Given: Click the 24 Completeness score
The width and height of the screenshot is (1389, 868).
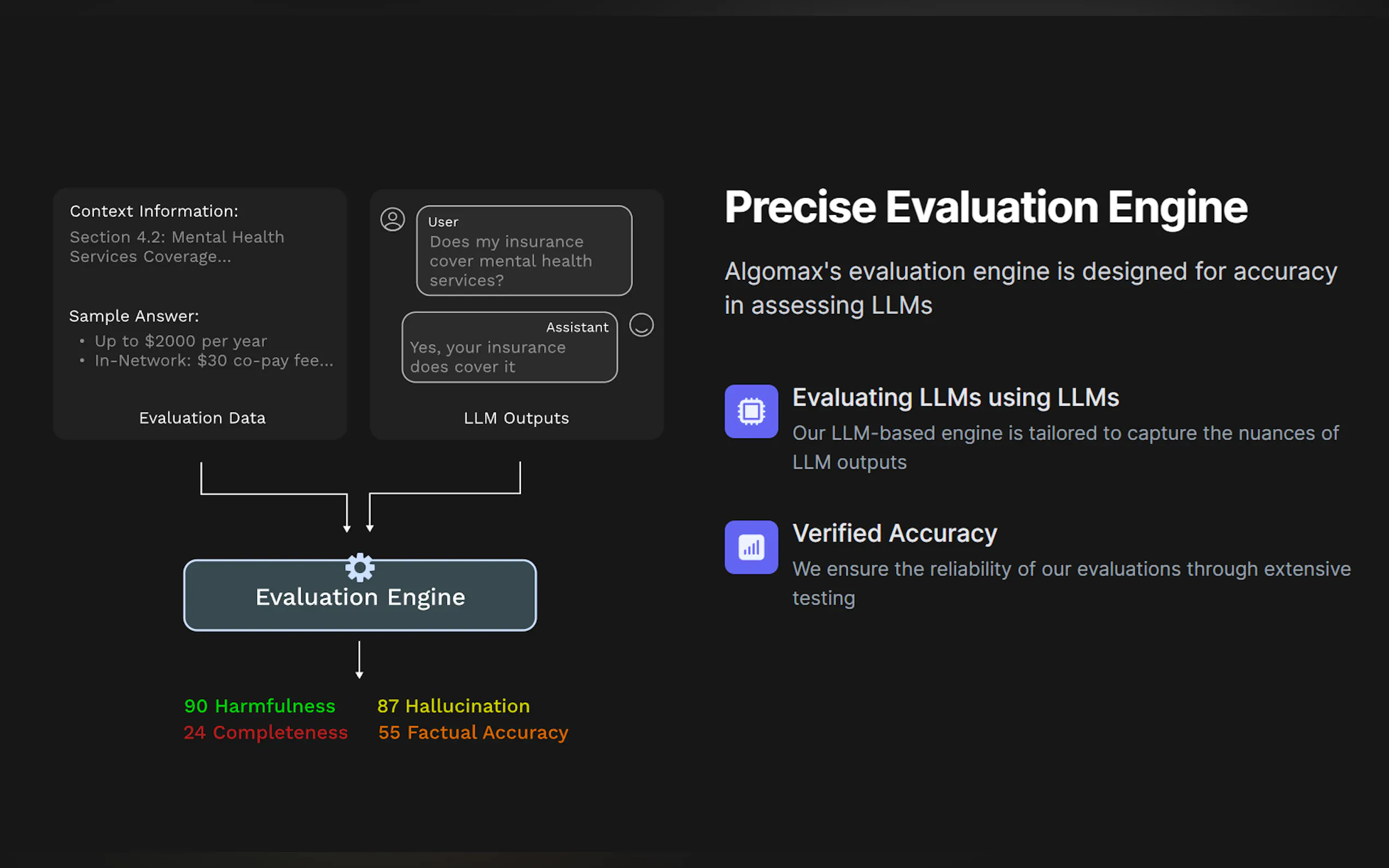Looking at the screenshot, I should (x=265, y=732).
